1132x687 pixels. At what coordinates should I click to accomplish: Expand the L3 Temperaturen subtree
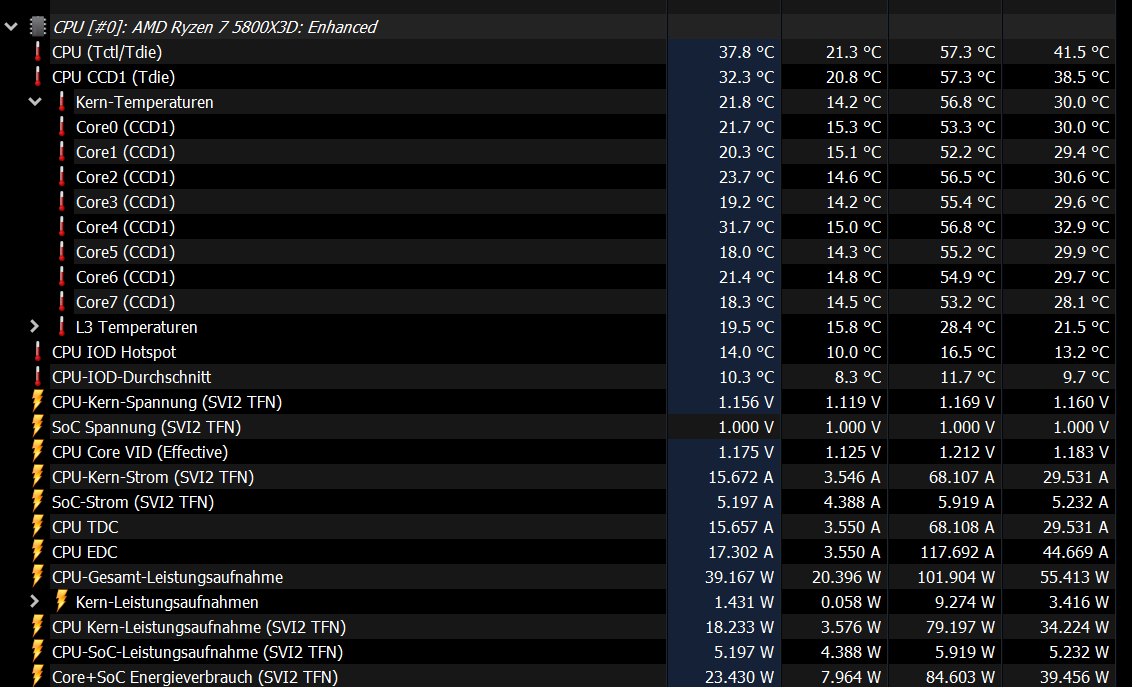[35, 327]
